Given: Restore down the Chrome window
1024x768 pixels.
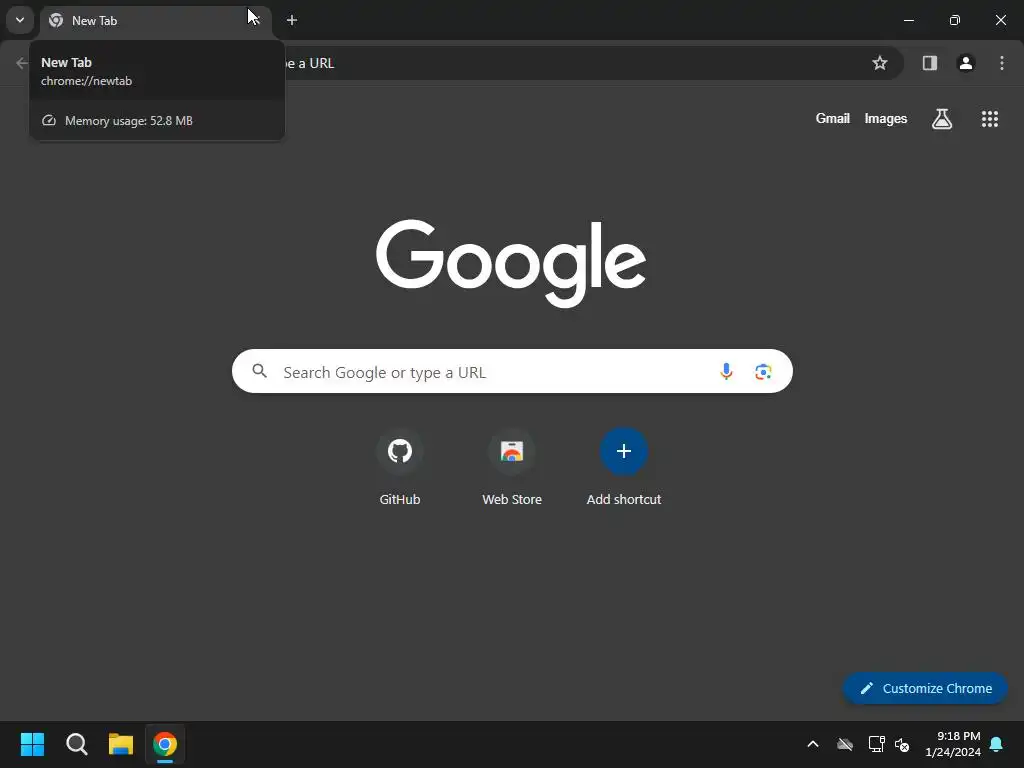Looking at the screenshot, I should point(954,20).
